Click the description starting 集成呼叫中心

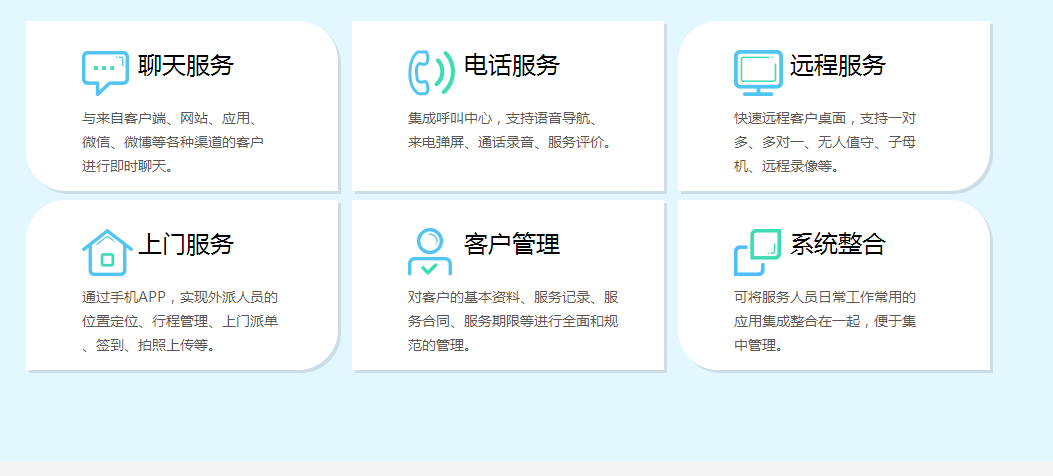[x=510, y=131]
